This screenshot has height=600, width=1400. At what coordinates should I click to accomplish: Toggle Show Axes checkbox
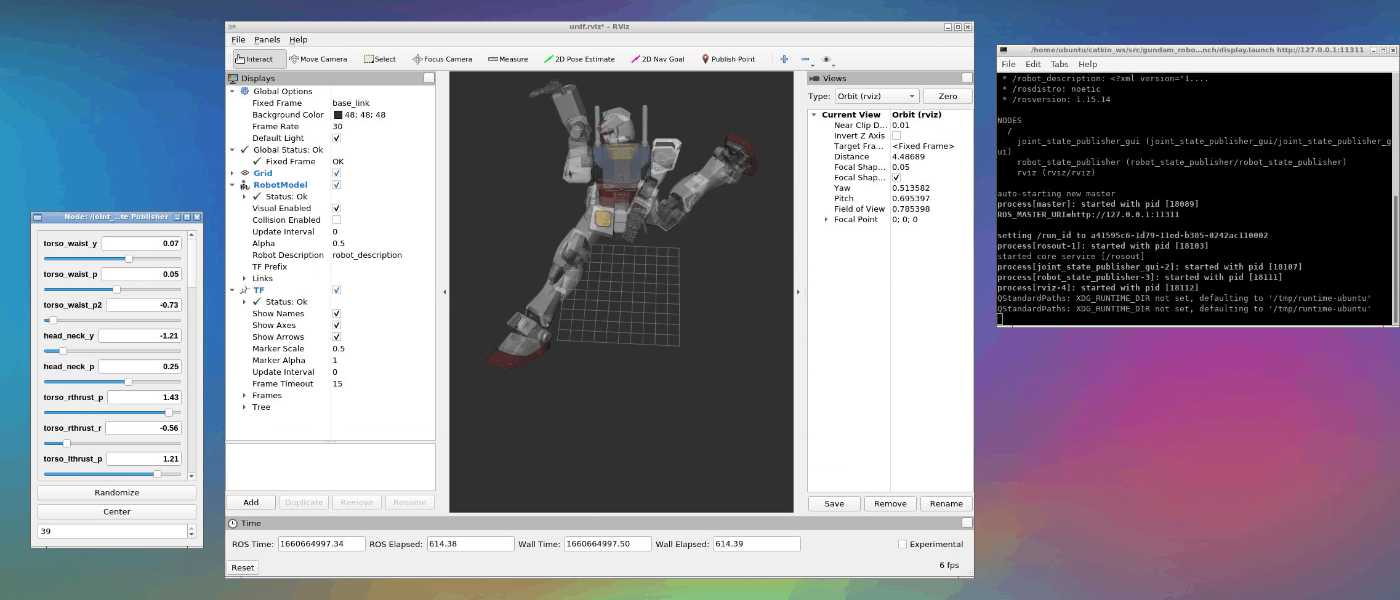tap(336, 325)
